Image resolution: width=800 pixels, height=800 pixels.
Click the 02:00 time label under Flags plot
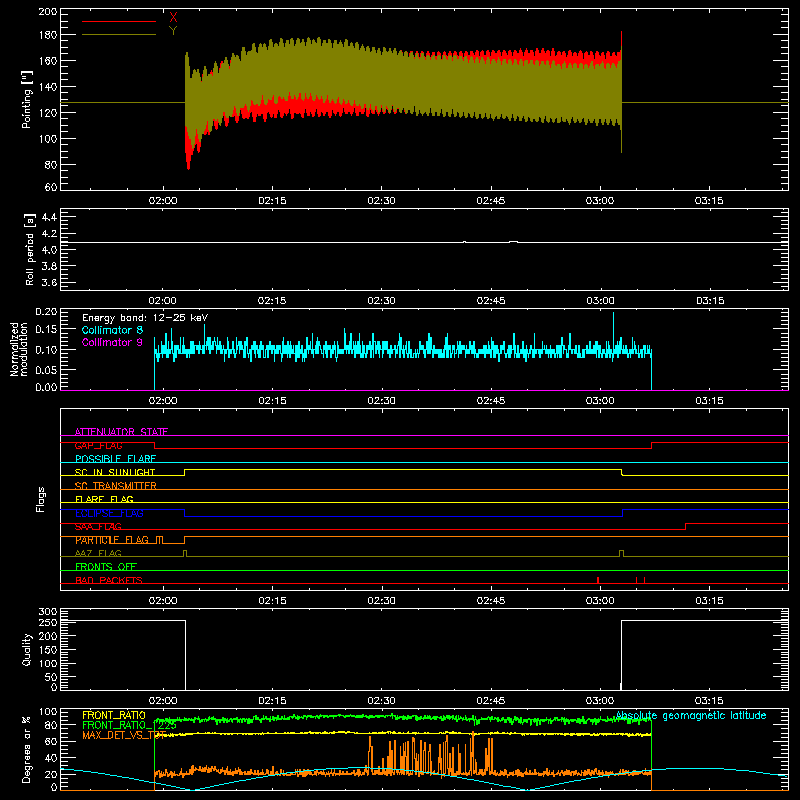coord(163,601)
